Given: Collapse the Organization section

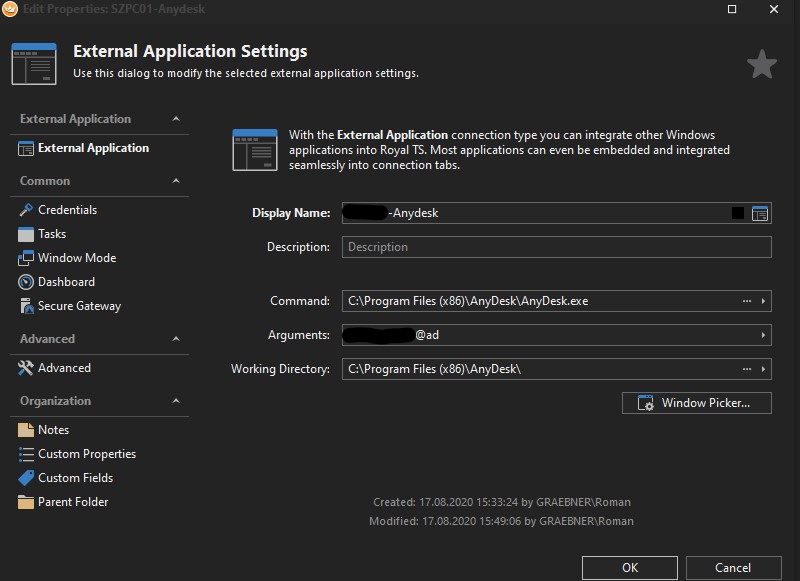Looking at the screenshot, I should 176,401.
